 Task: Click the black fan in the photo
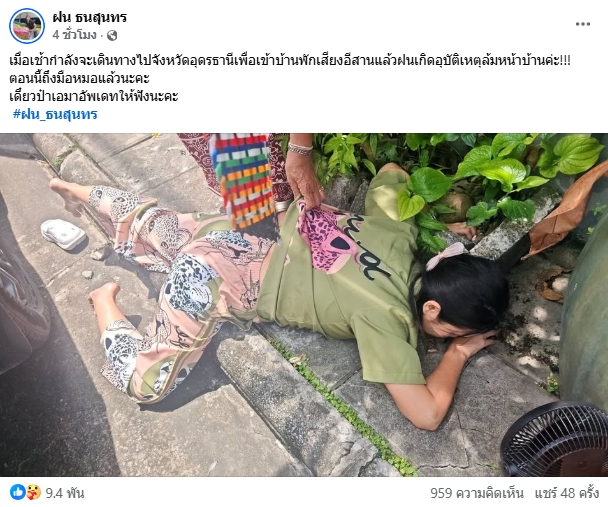tap(554, 440)
